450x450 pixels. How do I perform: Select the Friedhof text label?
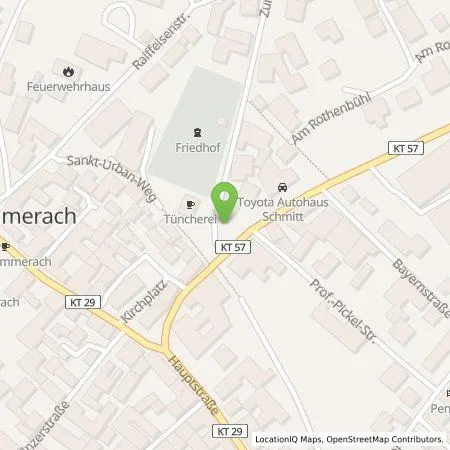coord(198,148)
